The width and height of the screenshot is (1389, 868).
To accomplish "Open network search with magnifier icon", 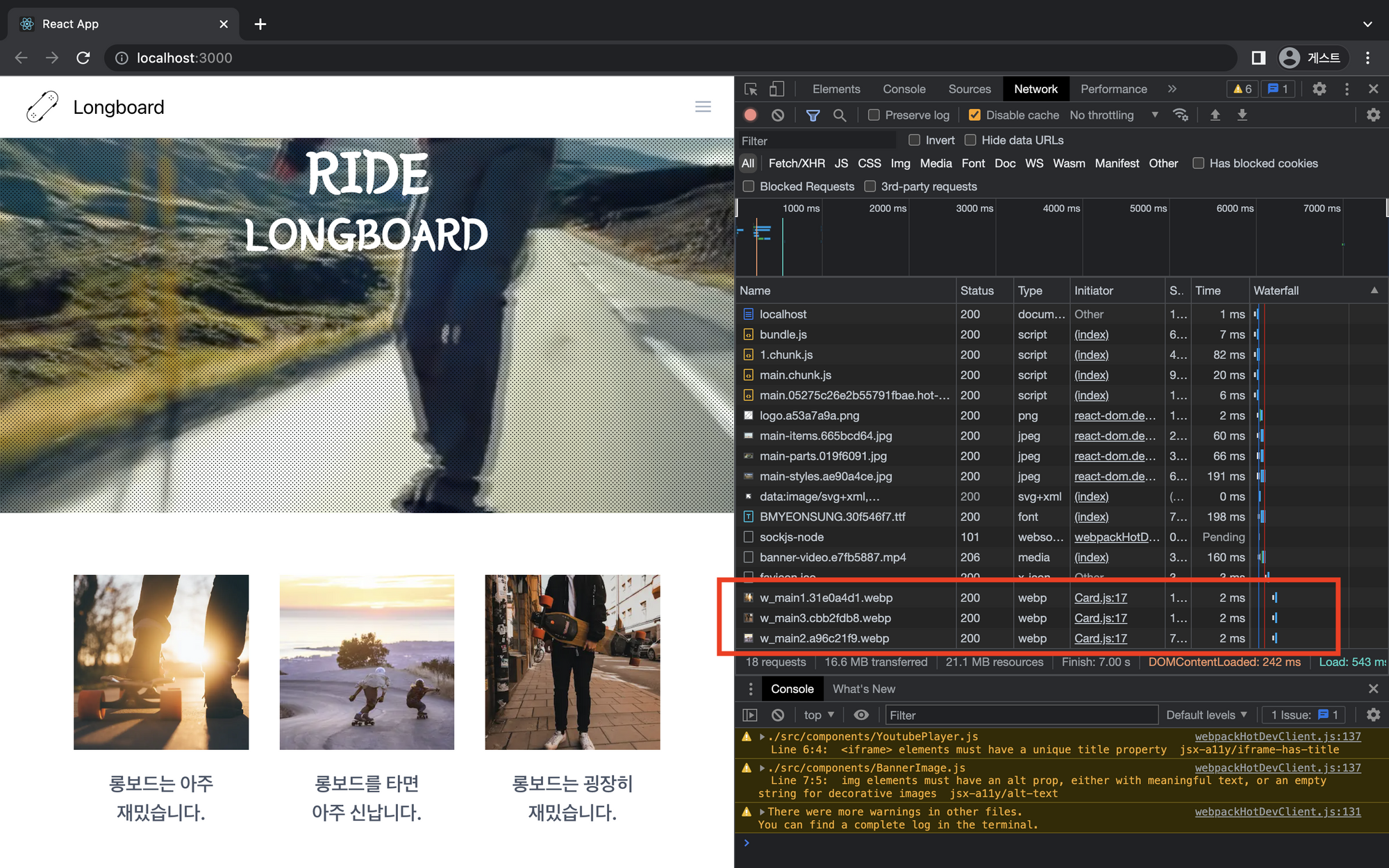I will point(840,115).
